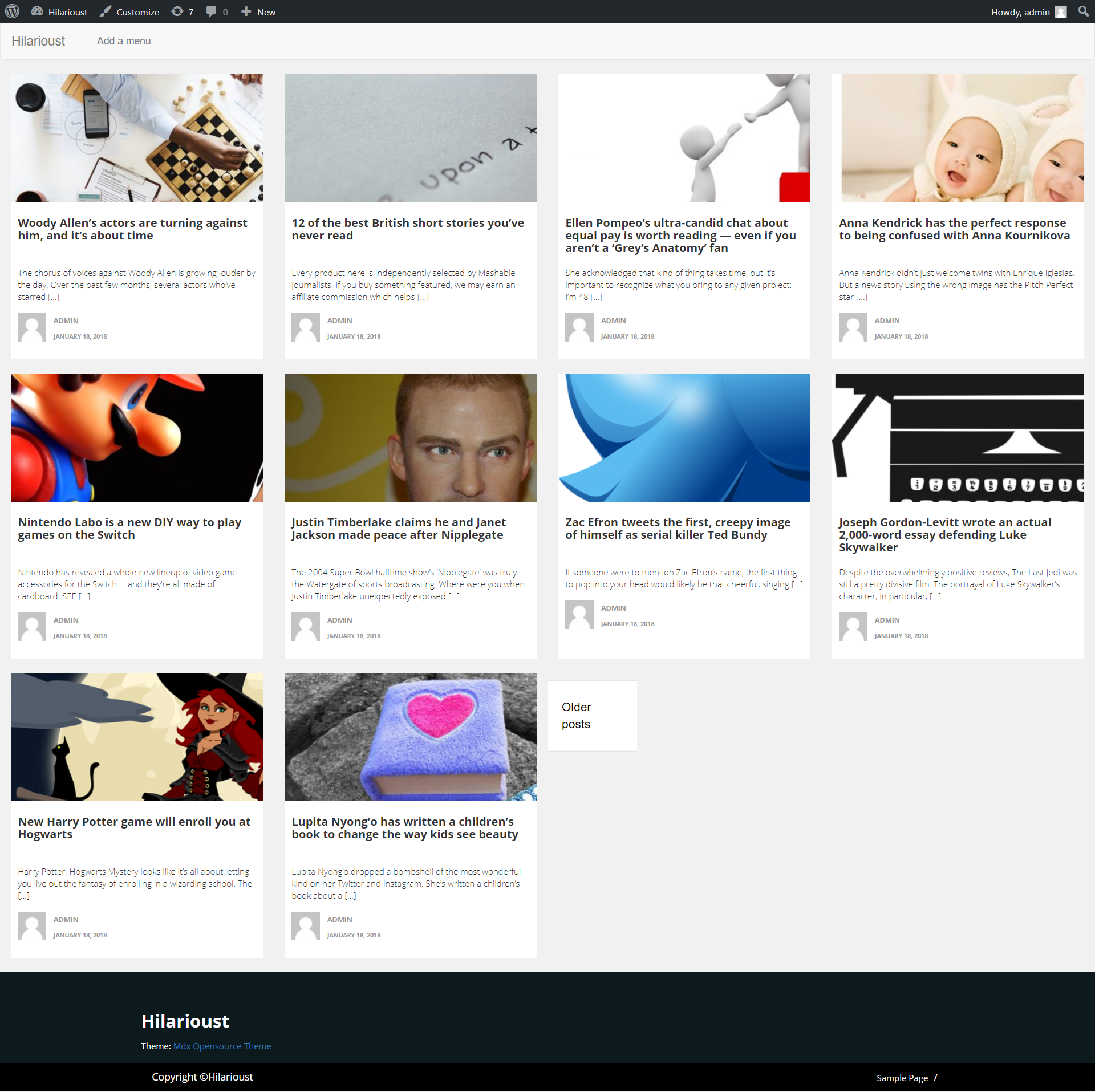Click the WordPress logo icon
1095x1092 pixels.
12,11
